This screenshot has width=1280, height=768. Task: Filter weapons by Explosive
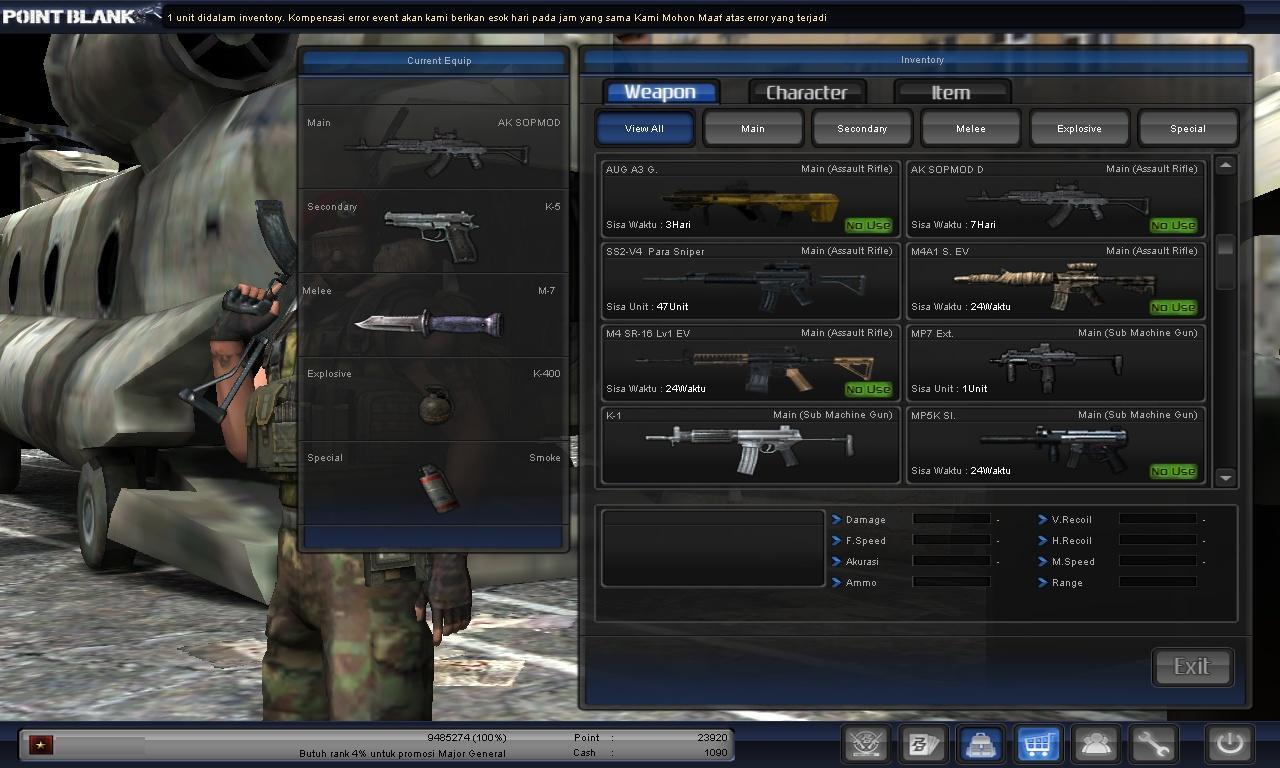point(1079,128)
